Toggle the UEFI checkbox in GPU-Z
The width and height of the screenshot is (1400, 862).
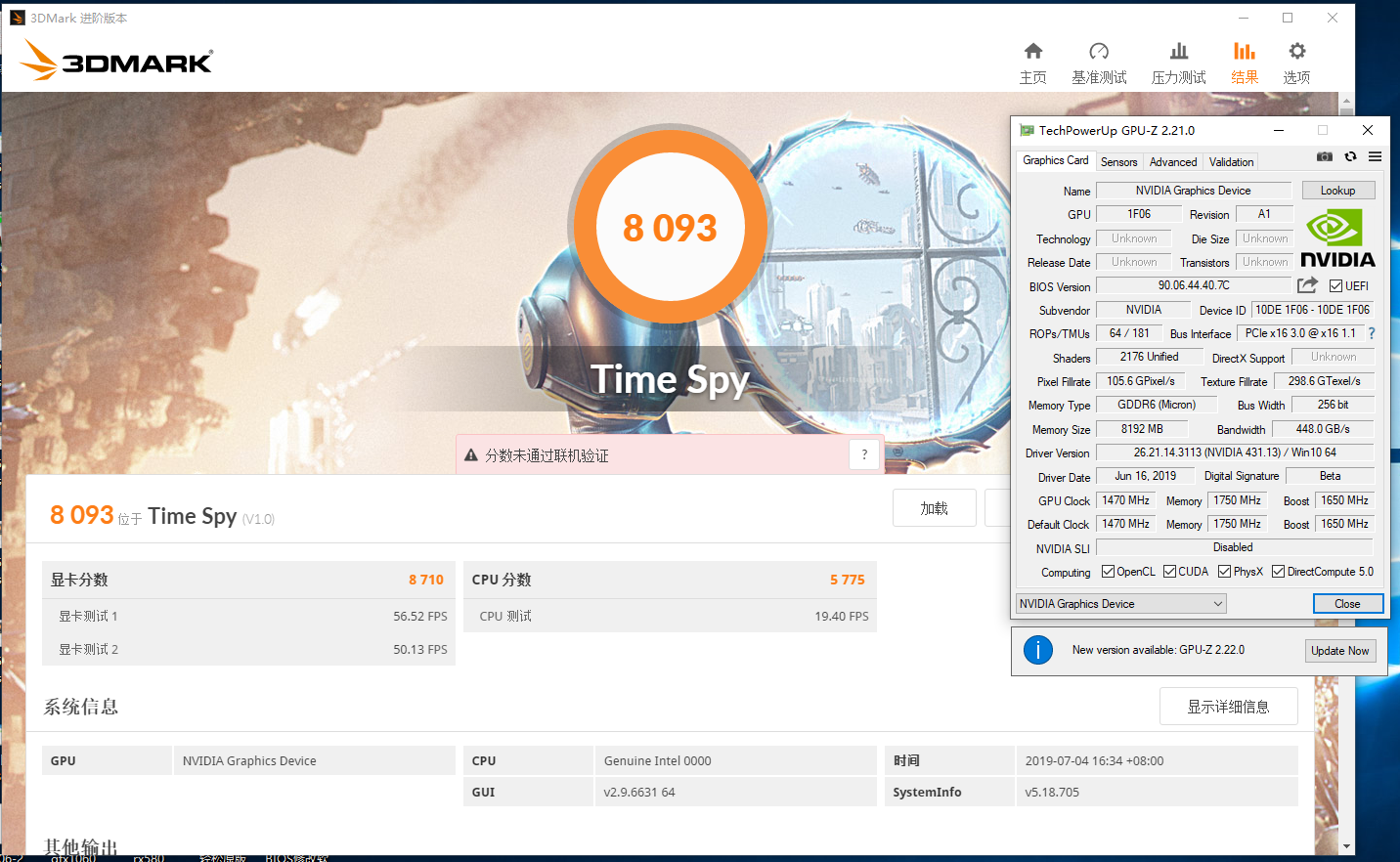1335,286
